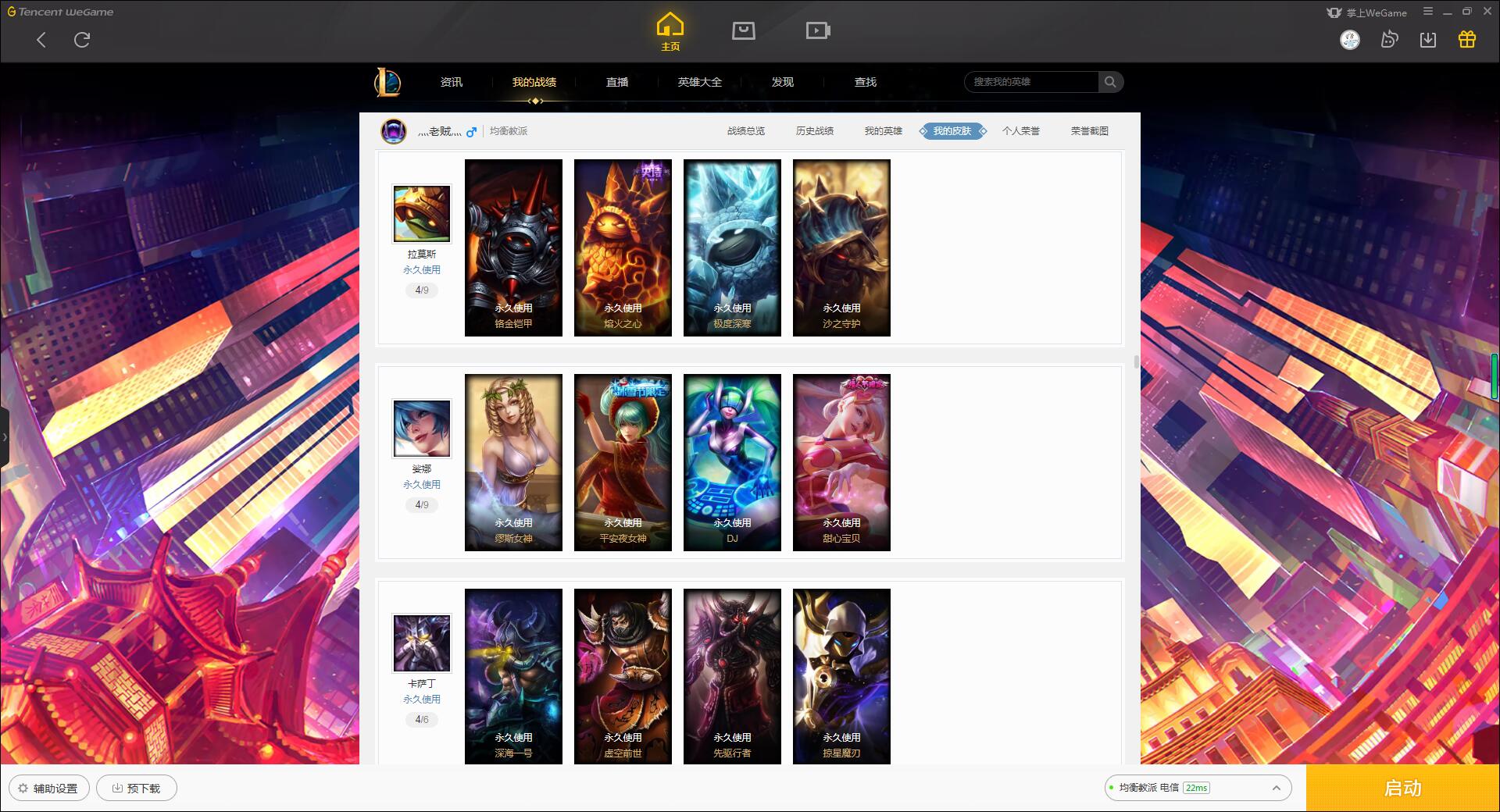
Task: Select the 我的皮肤 sub-tab
Action: [x=952, y=131]
